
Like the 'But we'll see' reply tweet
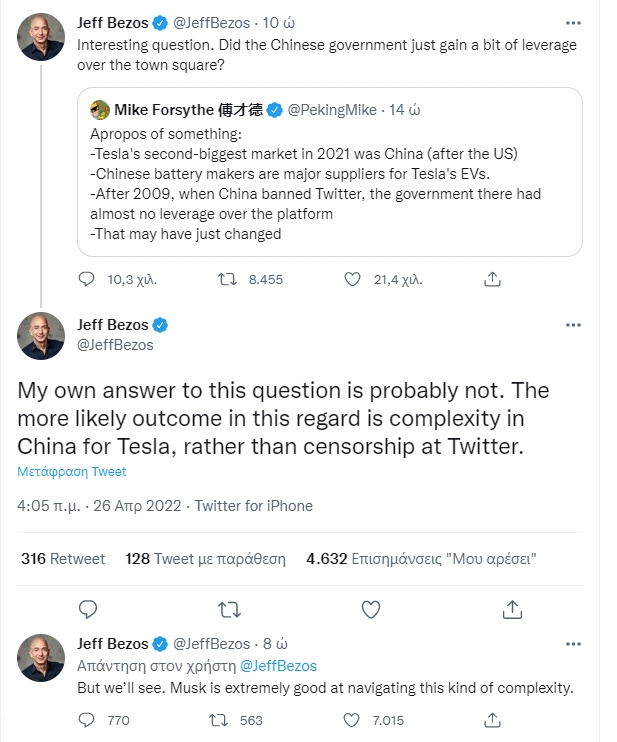click(x=352, y=719)
